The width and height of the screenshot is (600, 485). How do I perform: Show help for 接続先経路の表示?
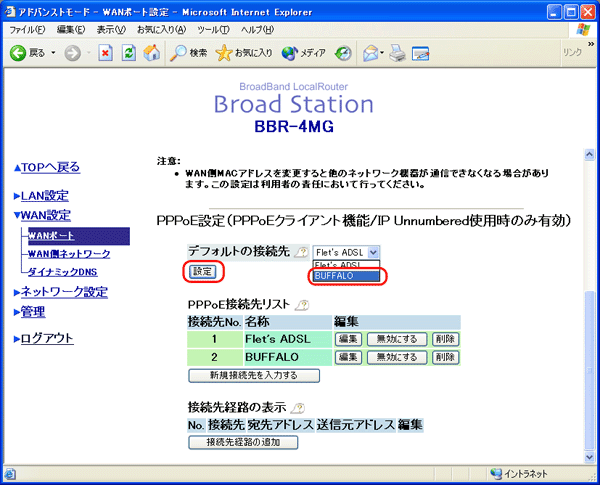[298, 408]
